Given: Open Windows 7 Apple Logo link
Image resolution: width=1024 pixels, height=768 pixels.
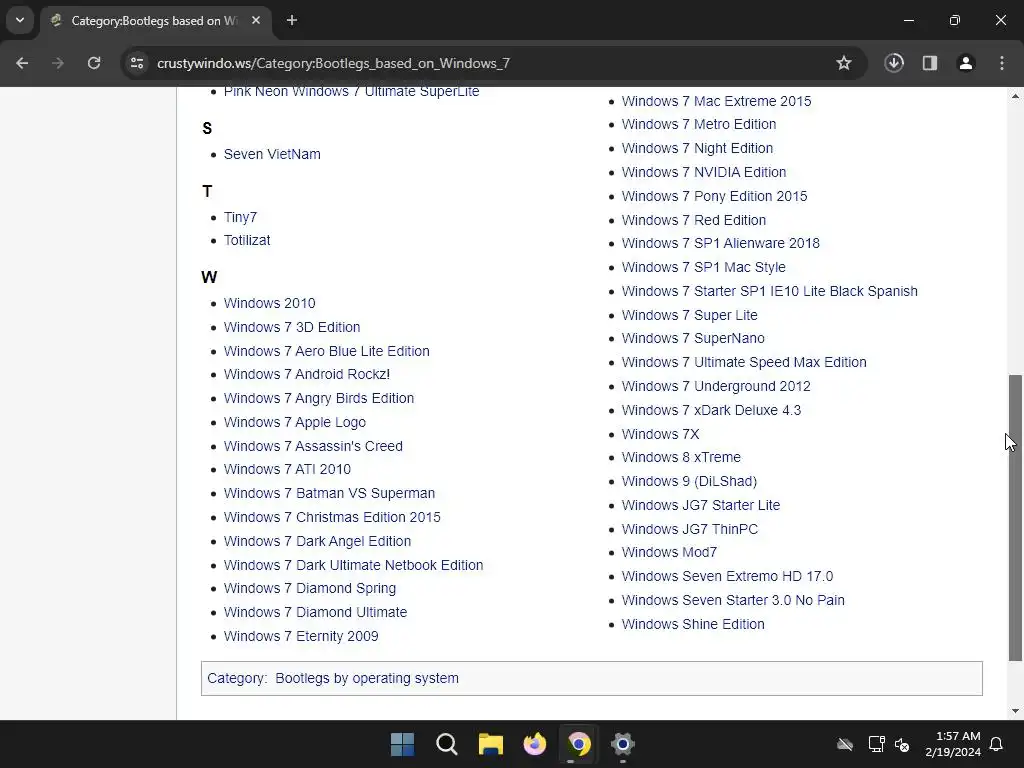Looking at the screenshot, I should [295, 423].
